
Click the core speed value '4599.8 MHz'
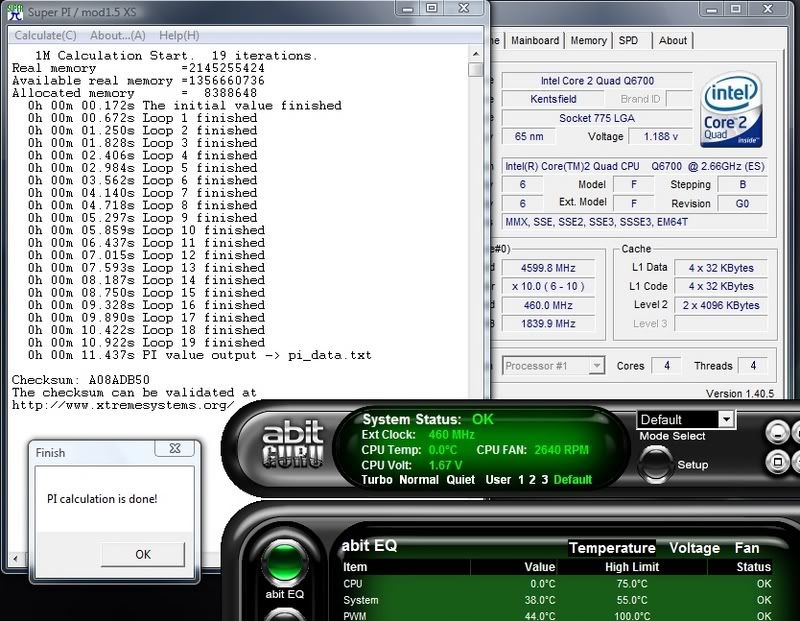(548, 268)
